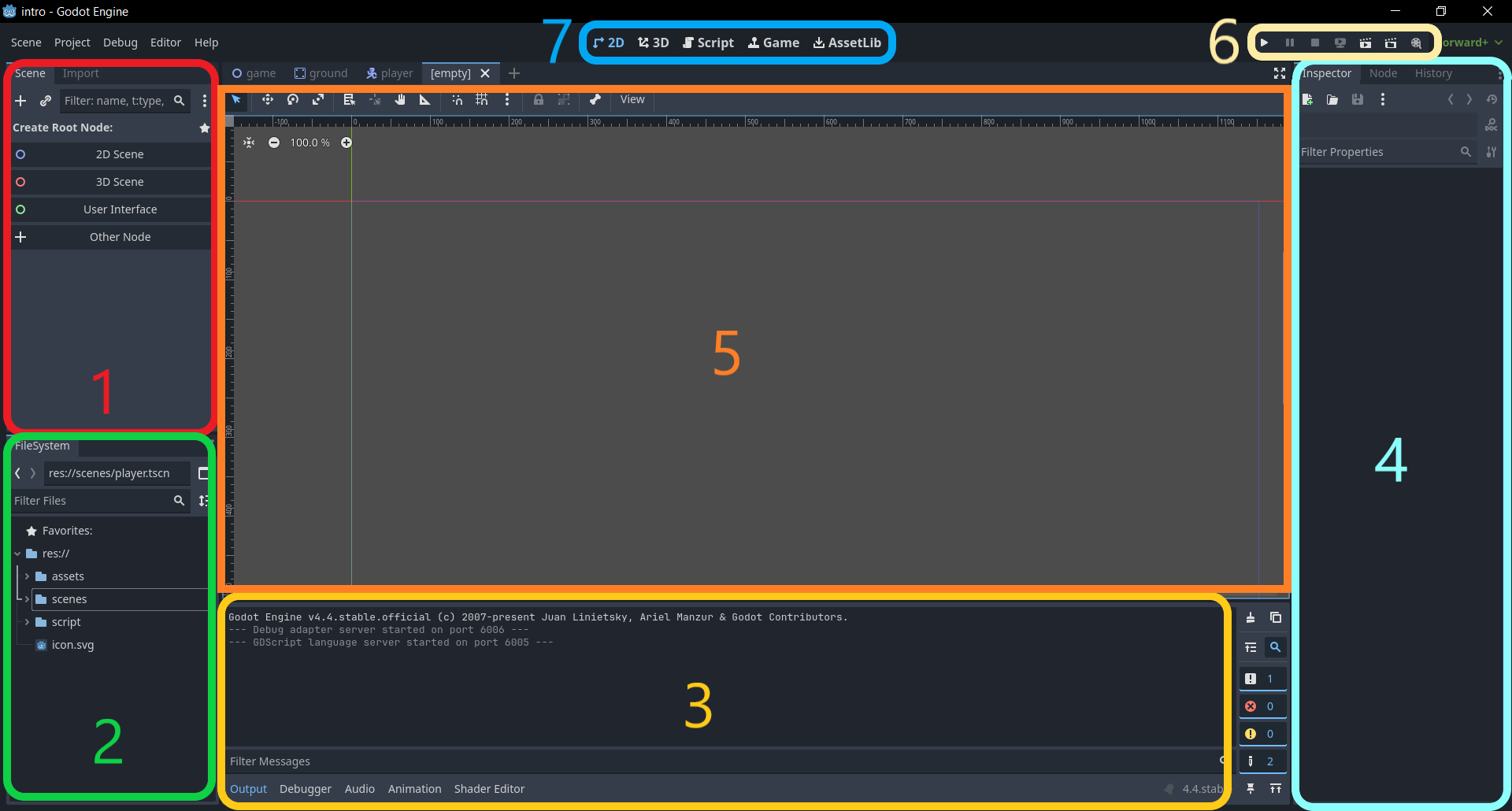This screenshot has height=811, width=1512.
Task: Select the Select Mode arrow tool
Action: (x=236, y=99)
